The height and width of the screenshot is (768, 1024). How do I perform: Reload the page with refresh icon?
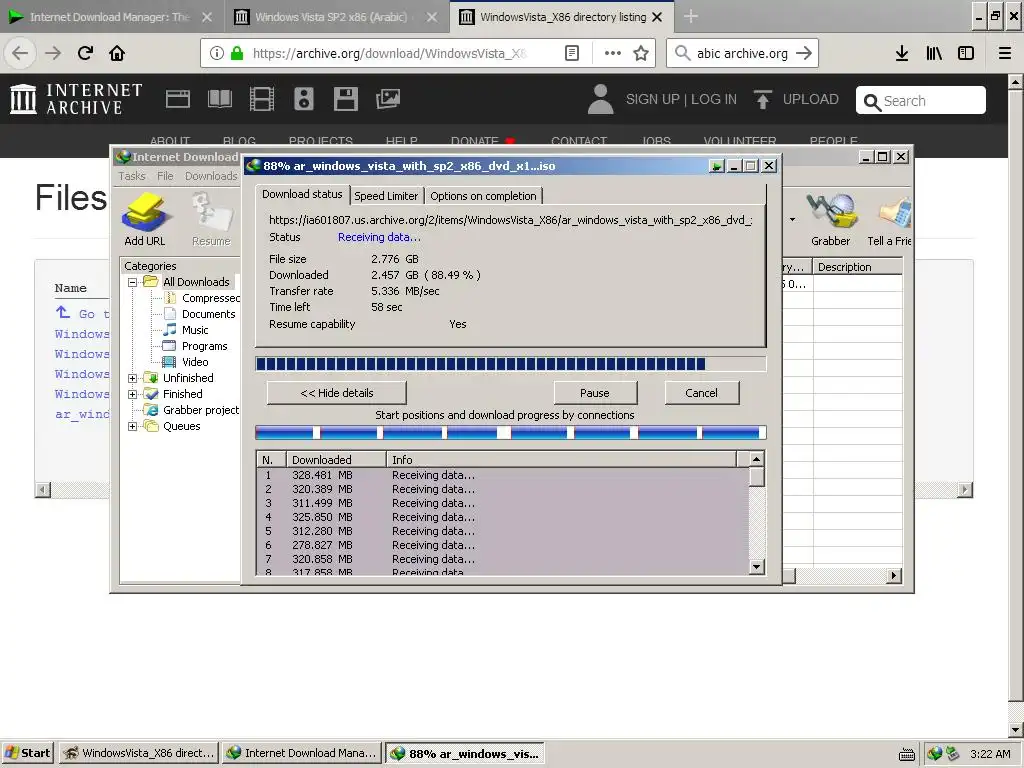(85, 53)
